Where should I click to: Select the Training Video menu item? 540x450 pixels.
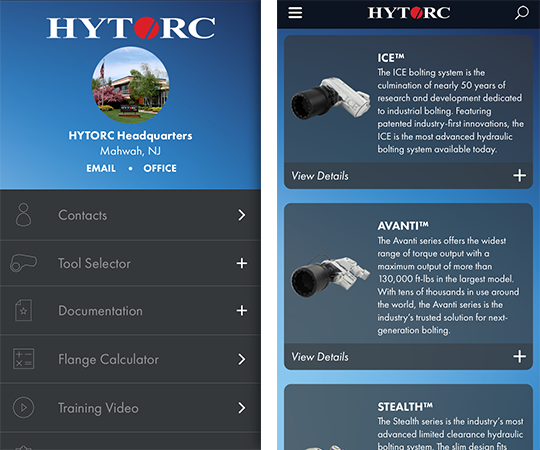(130, 408)
